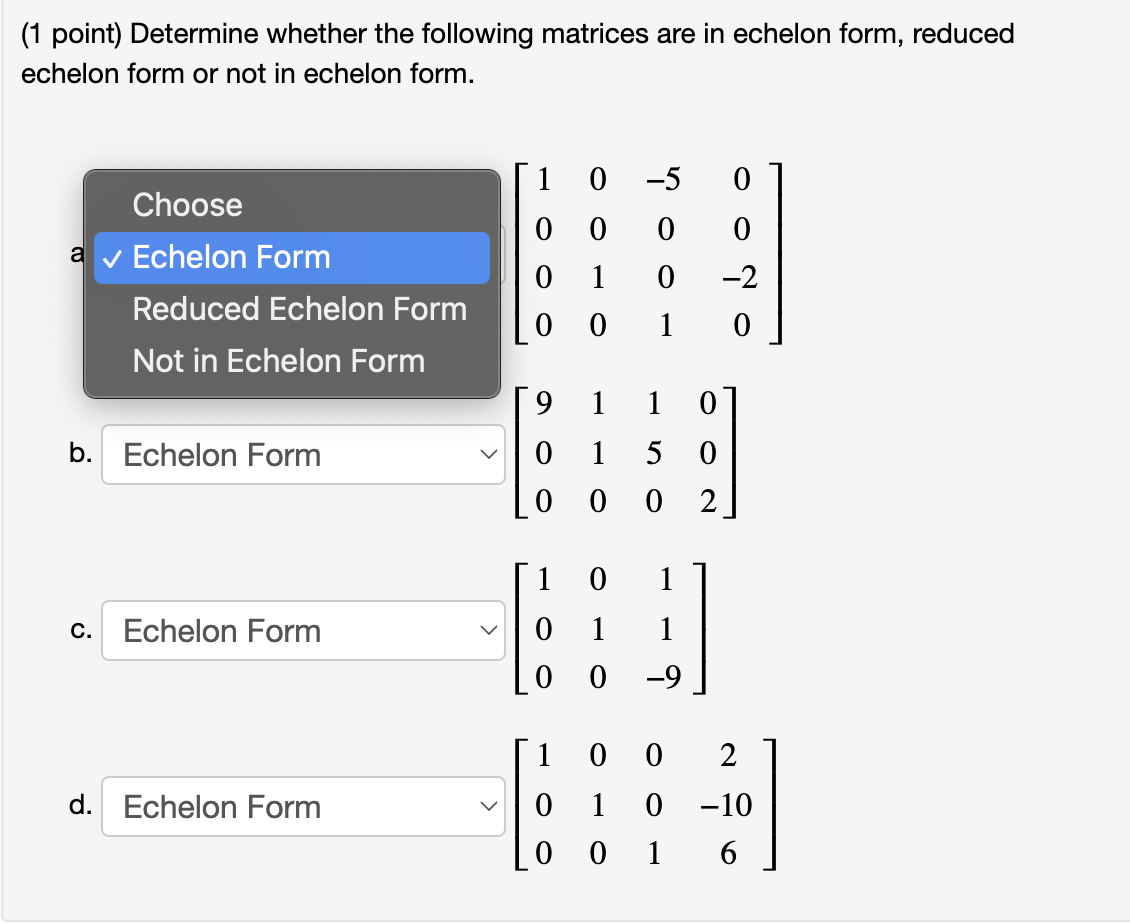This screenshot has width=1130, height=924.
Task: Click the chevron arrow on part c dropdown
Action: point(488,631)
